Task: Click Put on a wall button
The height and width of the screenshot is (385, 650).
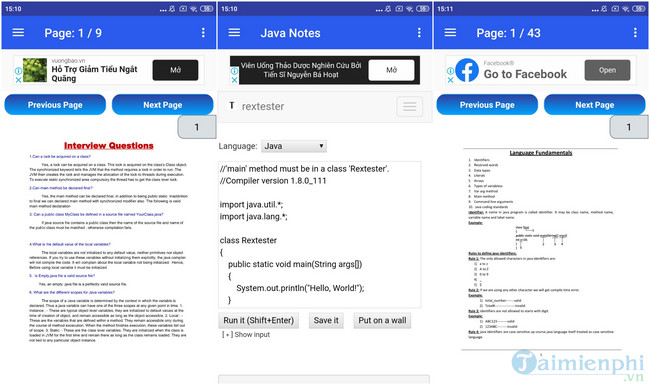Action: [382, 320]
